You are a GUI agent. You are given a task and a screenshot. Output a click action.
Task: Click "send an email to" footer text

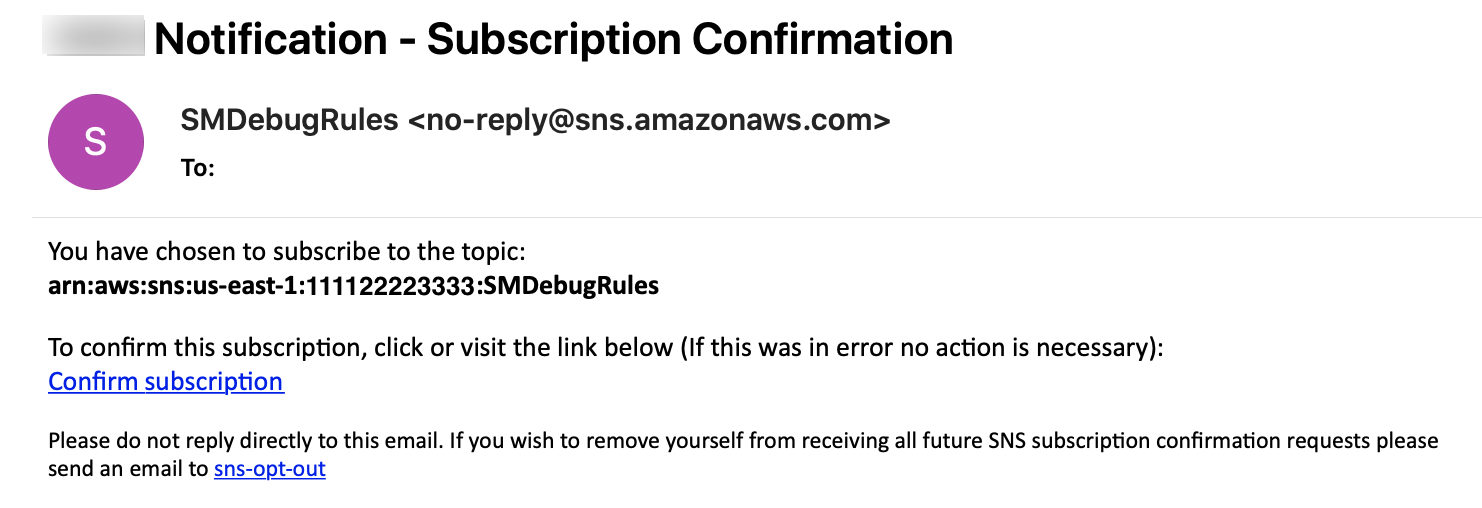click(x=128, y=468)
